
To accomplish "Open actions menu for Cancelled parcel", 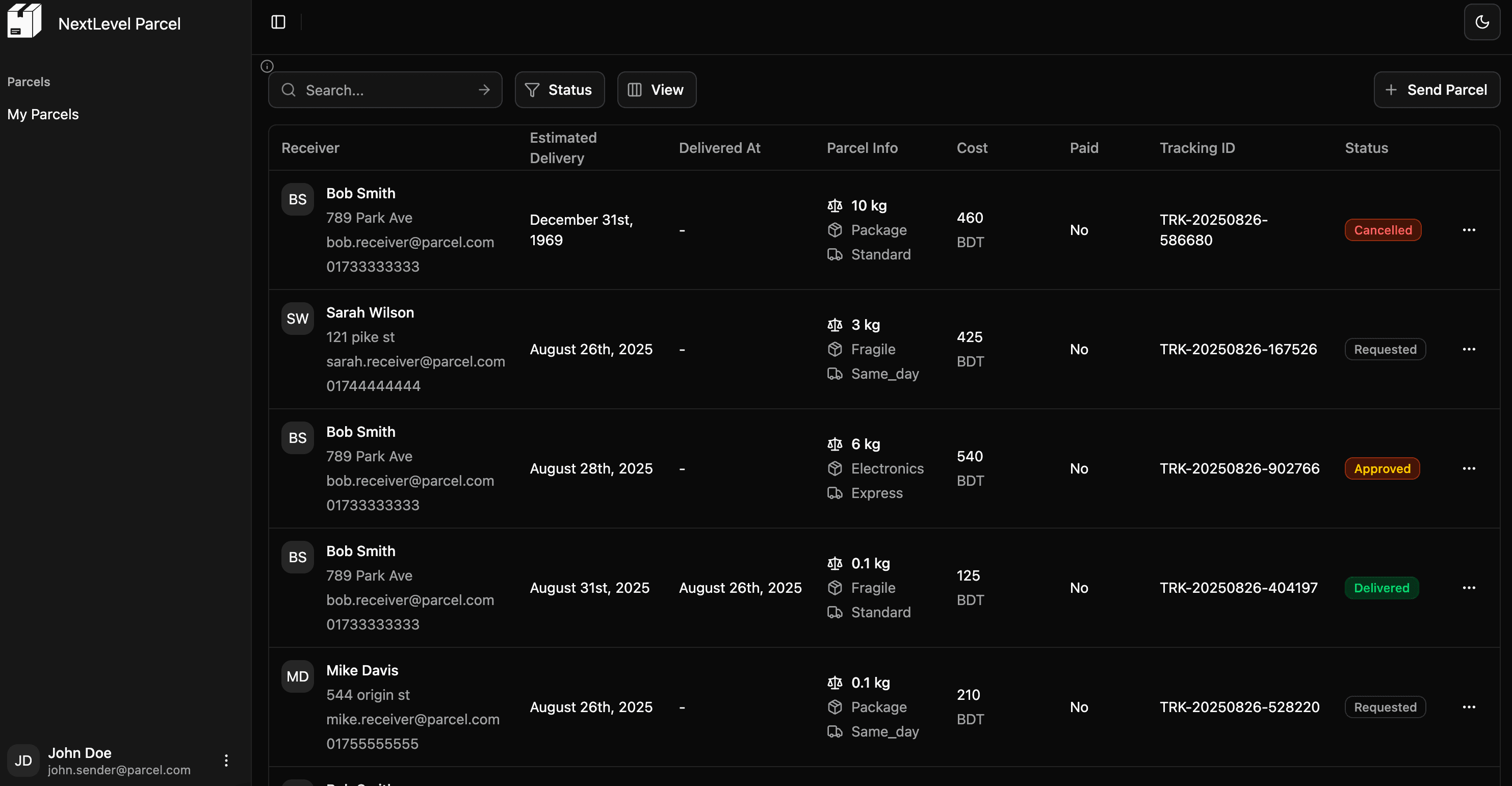I will (1469, 230).
